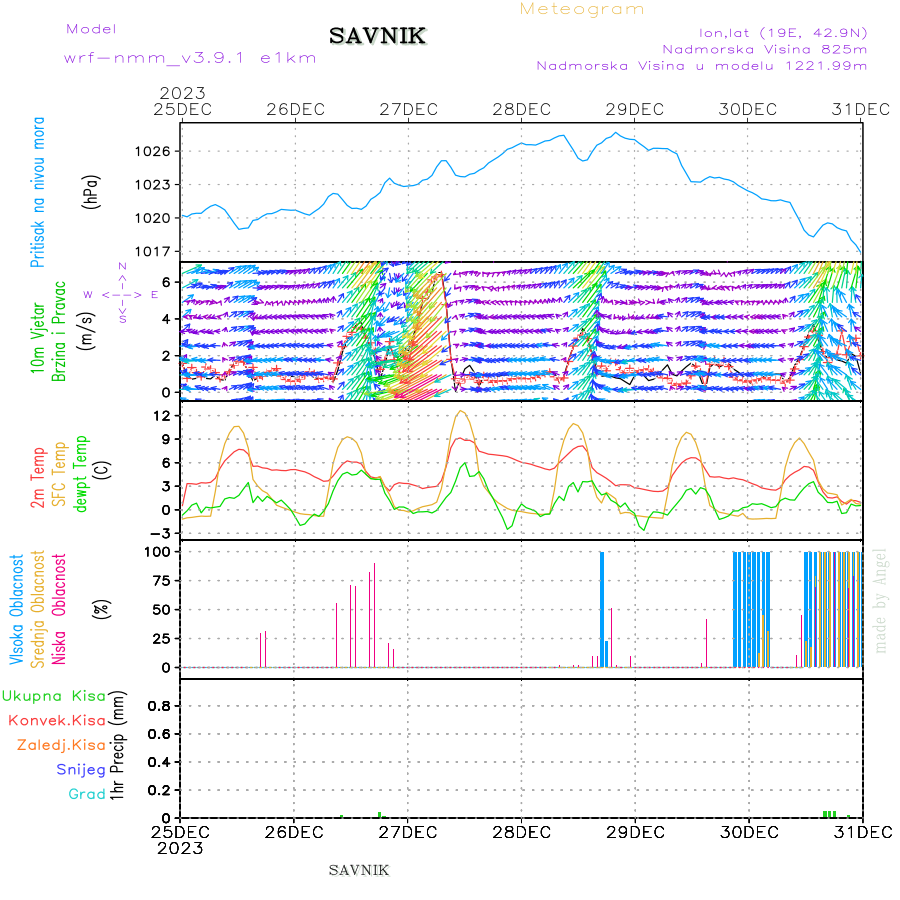
Task: Select the "Srednja Oblacnost" cloud label
Action: (38, 609)
